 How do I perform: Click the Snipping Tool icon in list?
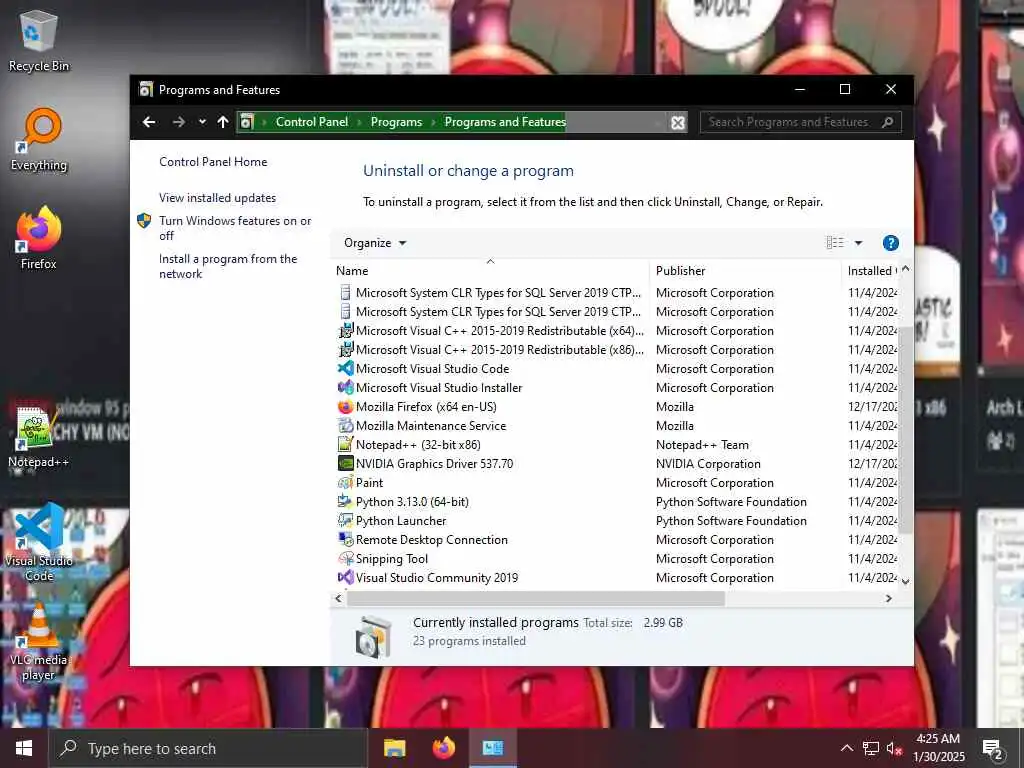345,558
